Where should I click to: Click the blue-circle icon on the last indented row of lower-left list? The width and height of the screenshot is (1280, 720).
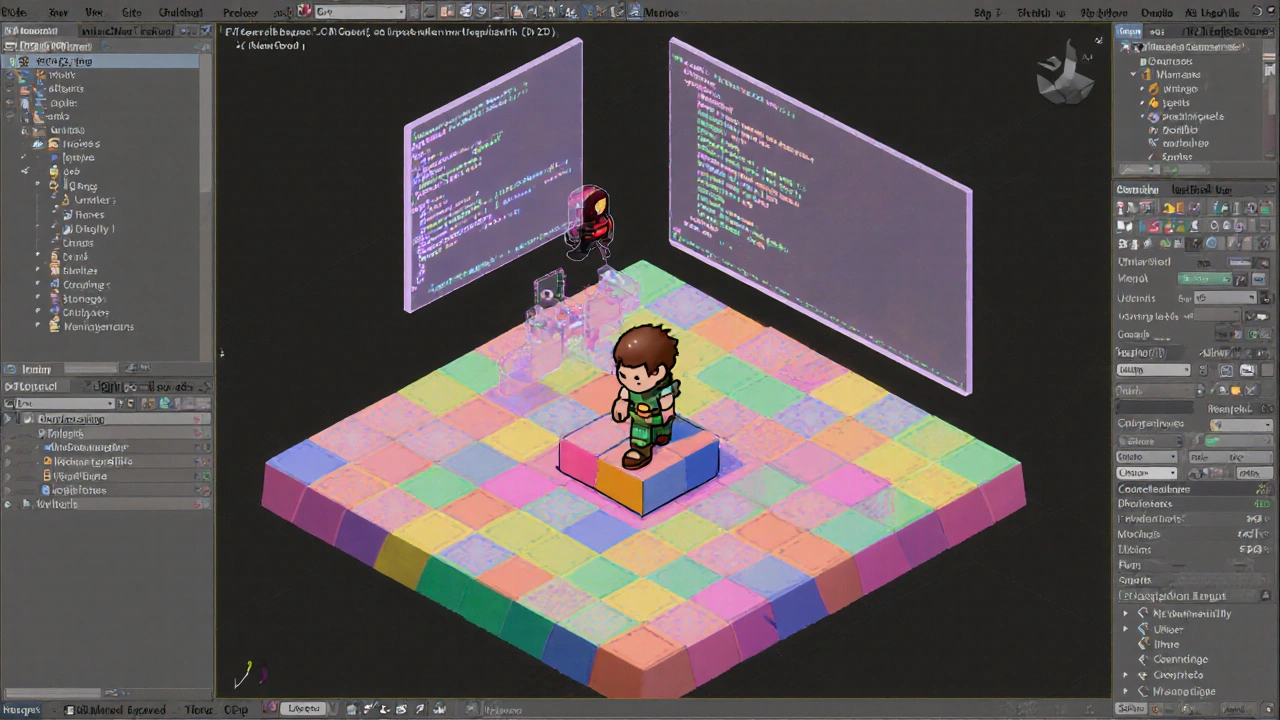tap(46, 490)
